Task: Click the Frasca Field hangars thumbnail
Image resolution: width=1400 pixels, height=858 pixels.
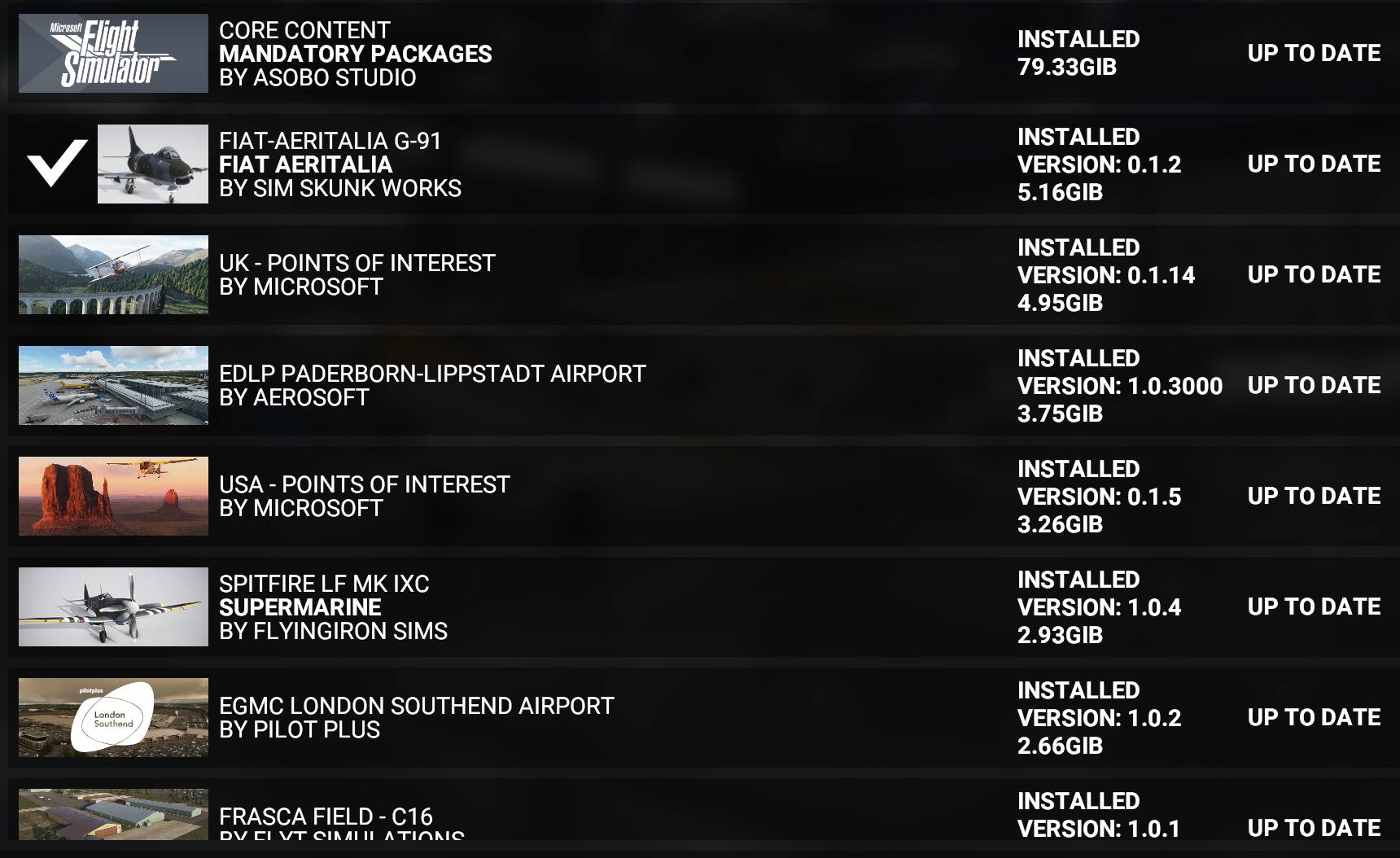Action: pos(113,814)
